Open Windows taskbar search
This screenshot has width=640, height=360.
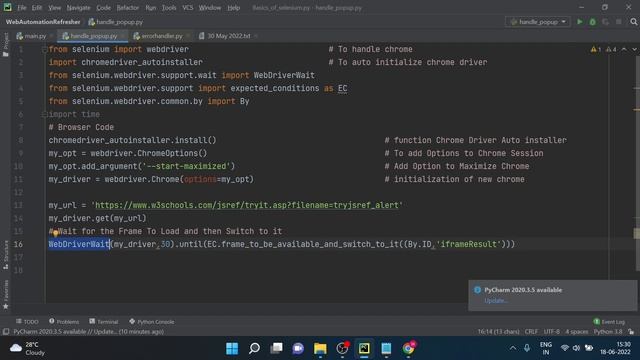(254, 348)
